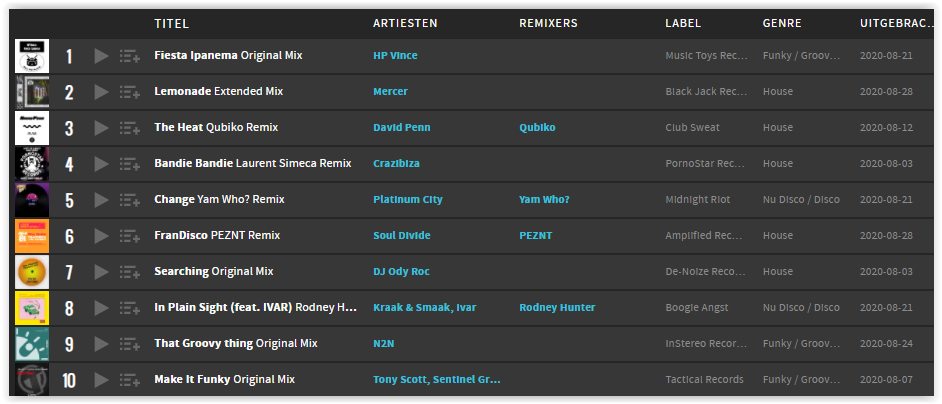The width and height of the screenshot is (942, 404).
Task: Add FranDisco PEZNT Remix to queue
Action: (130, 236)
